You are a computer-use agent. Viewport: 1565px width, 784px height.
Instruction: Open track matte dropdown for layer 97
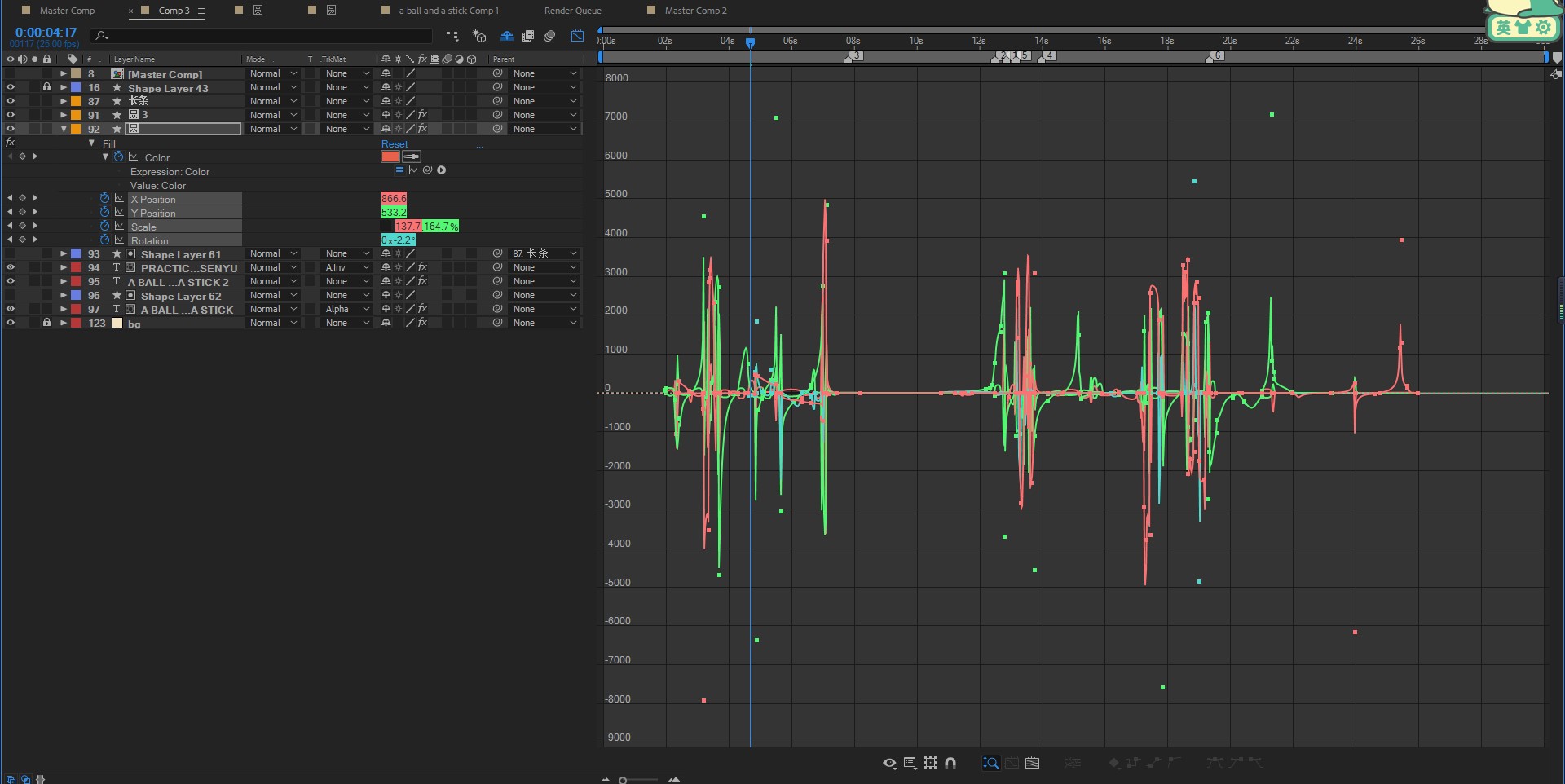point(348,309)
